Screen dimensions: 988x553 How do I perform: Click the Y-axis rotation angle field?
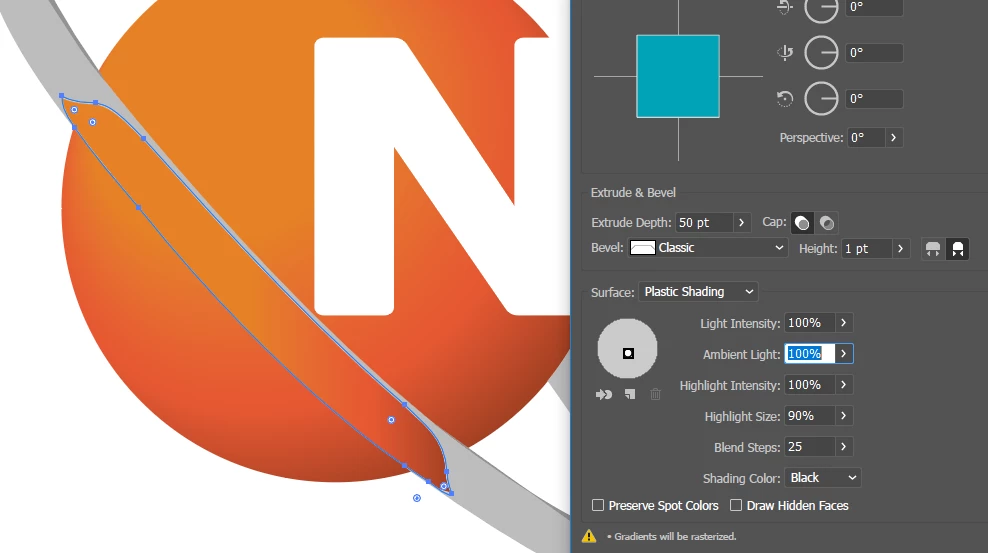(874, 53)
